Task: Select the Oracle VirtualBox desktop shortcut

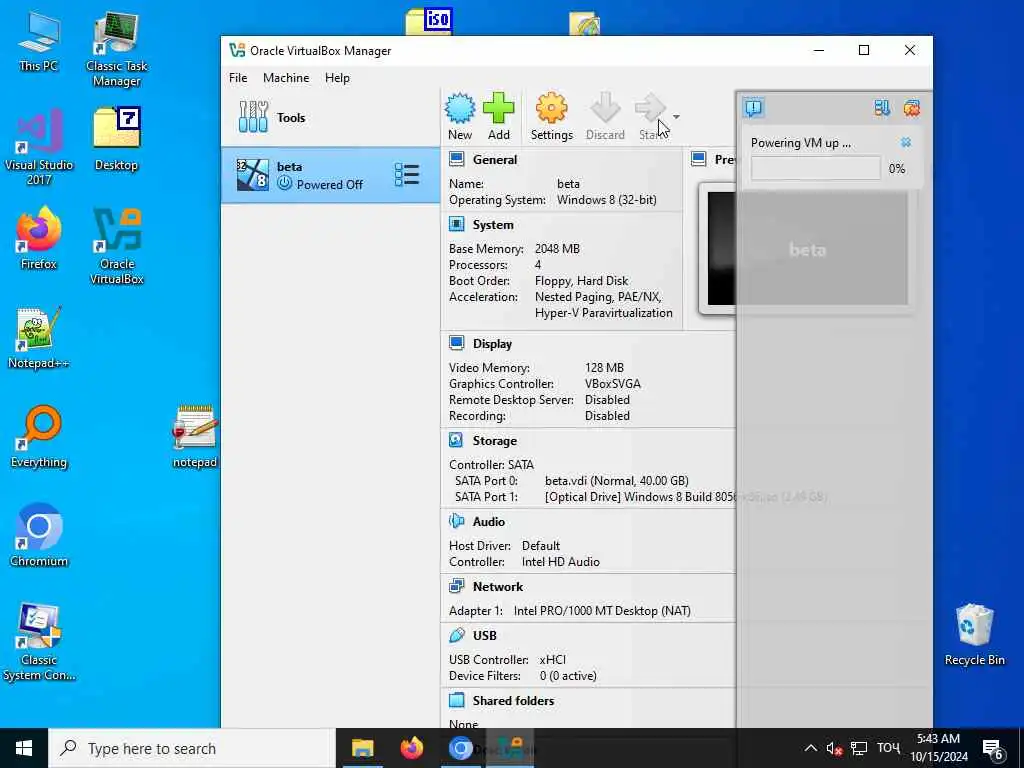Action: 117,246
